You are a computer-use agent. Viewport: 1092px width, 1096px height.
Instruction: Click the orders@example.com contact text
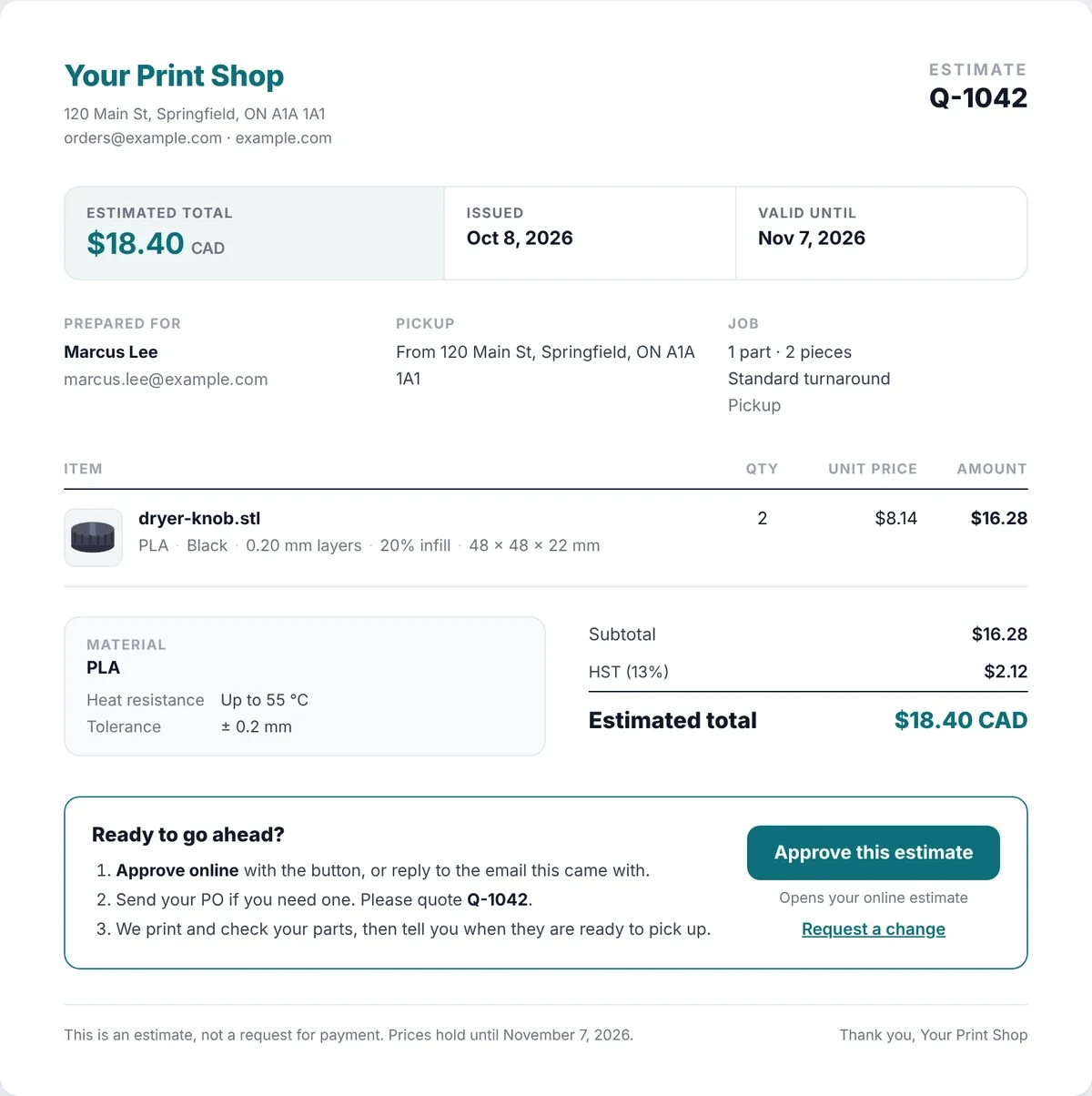[x=143, y=138]
